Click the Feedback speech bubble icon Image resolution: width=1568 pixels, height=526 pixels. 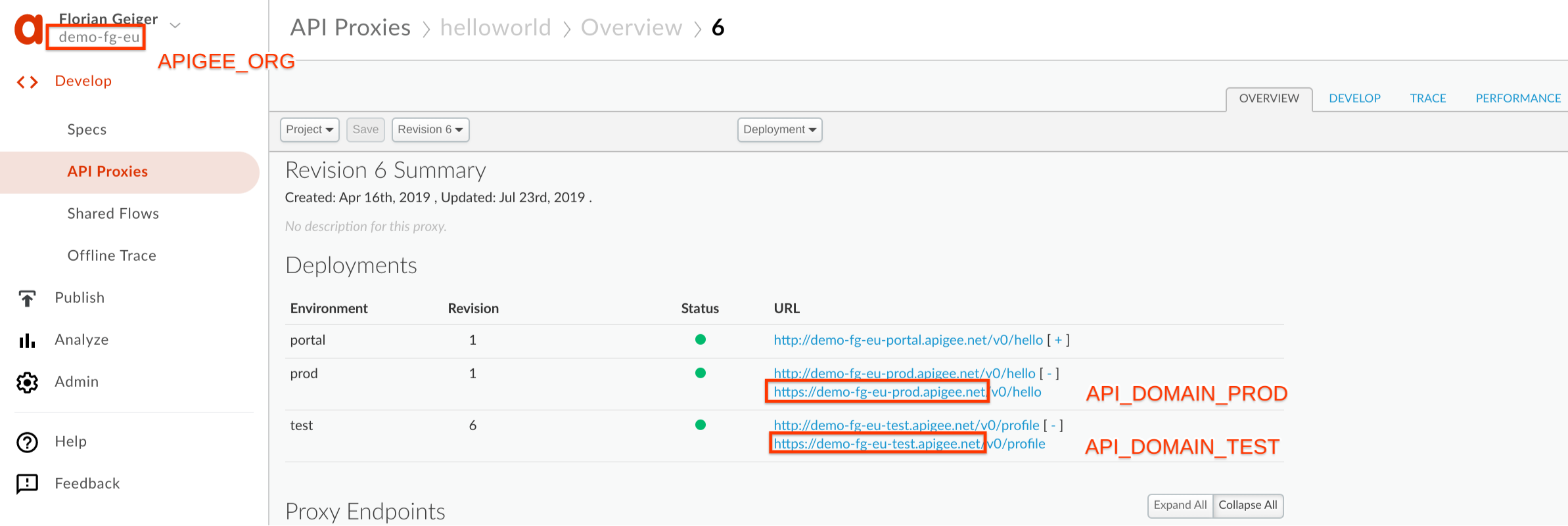pos(27,484)
